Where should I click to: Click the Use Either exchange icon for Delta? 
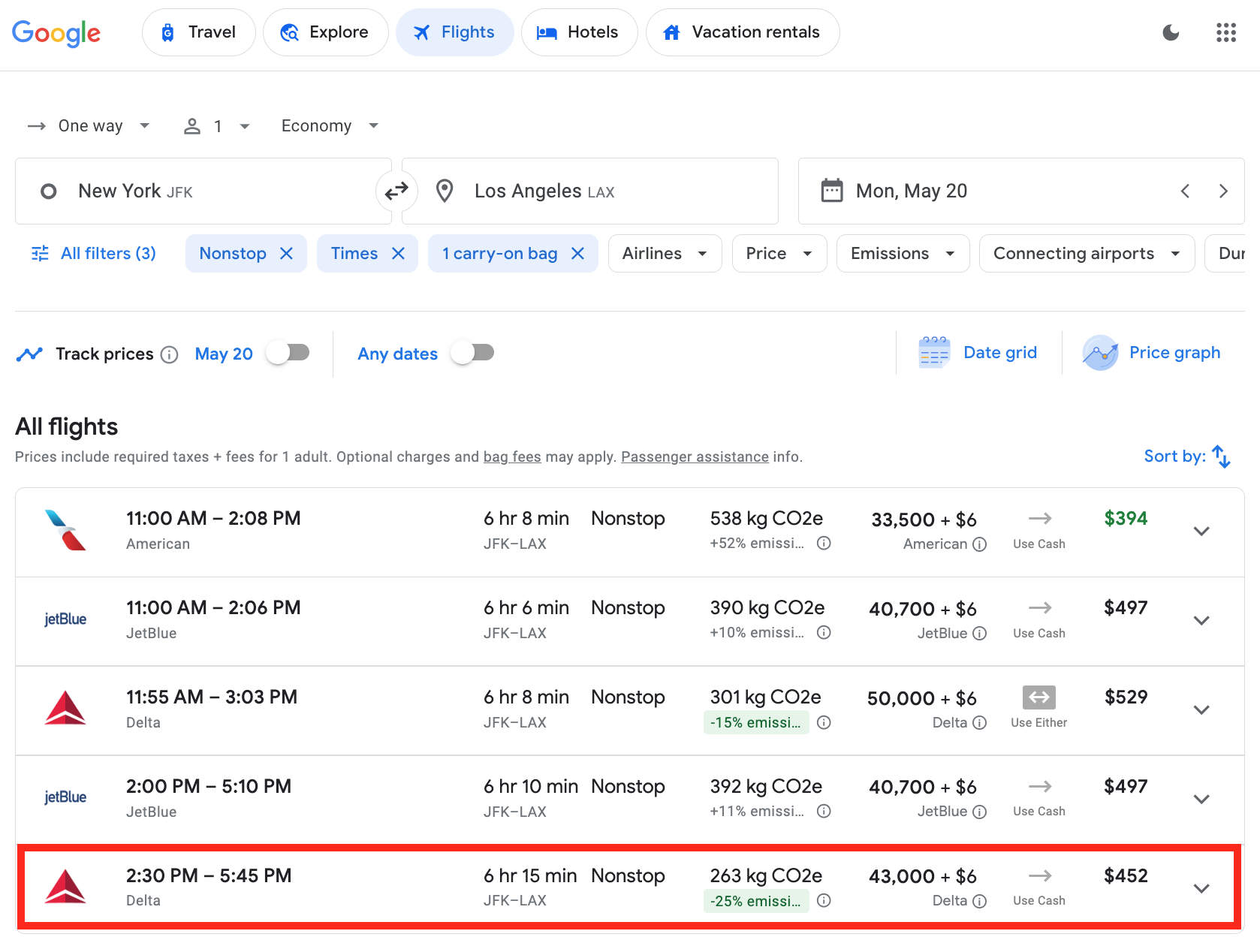1039,697
